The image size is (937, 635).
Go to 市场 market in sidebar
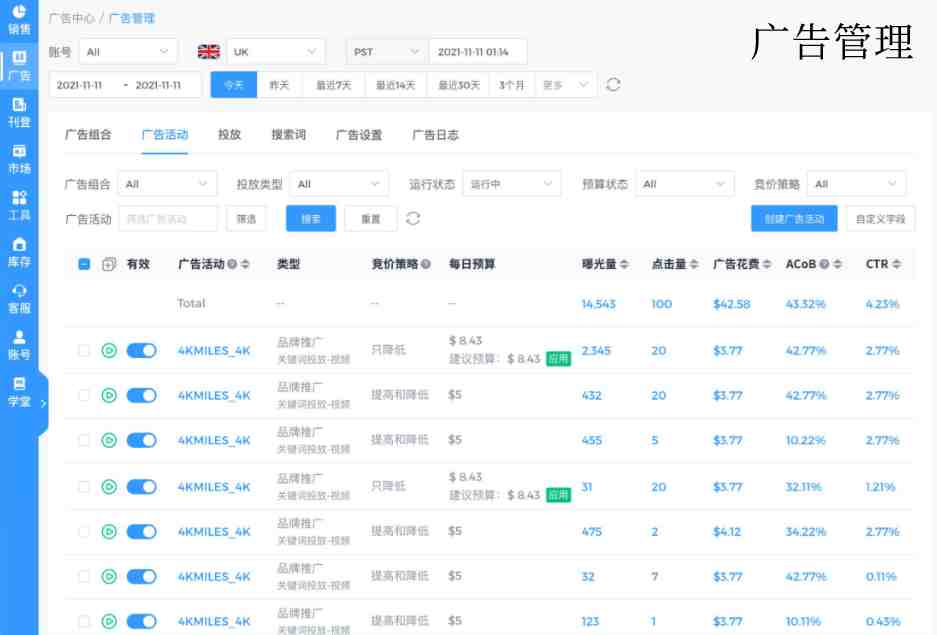coord(19,159)
